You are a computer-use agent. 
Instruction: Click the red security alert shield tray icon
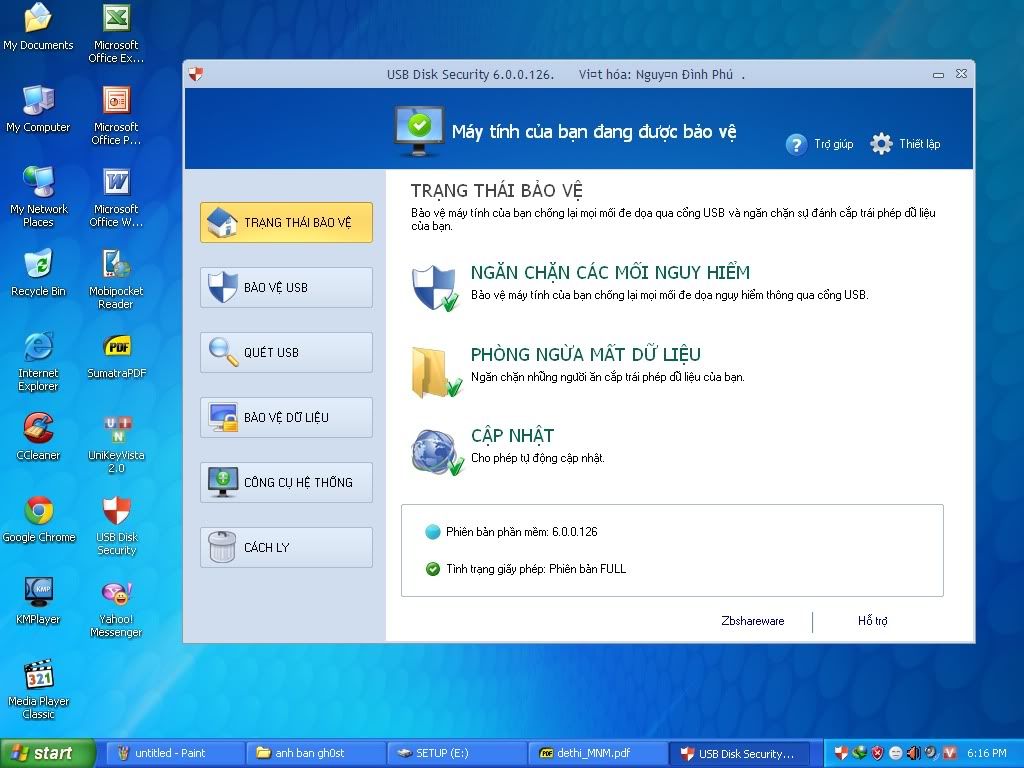click(x=878, y=753)
